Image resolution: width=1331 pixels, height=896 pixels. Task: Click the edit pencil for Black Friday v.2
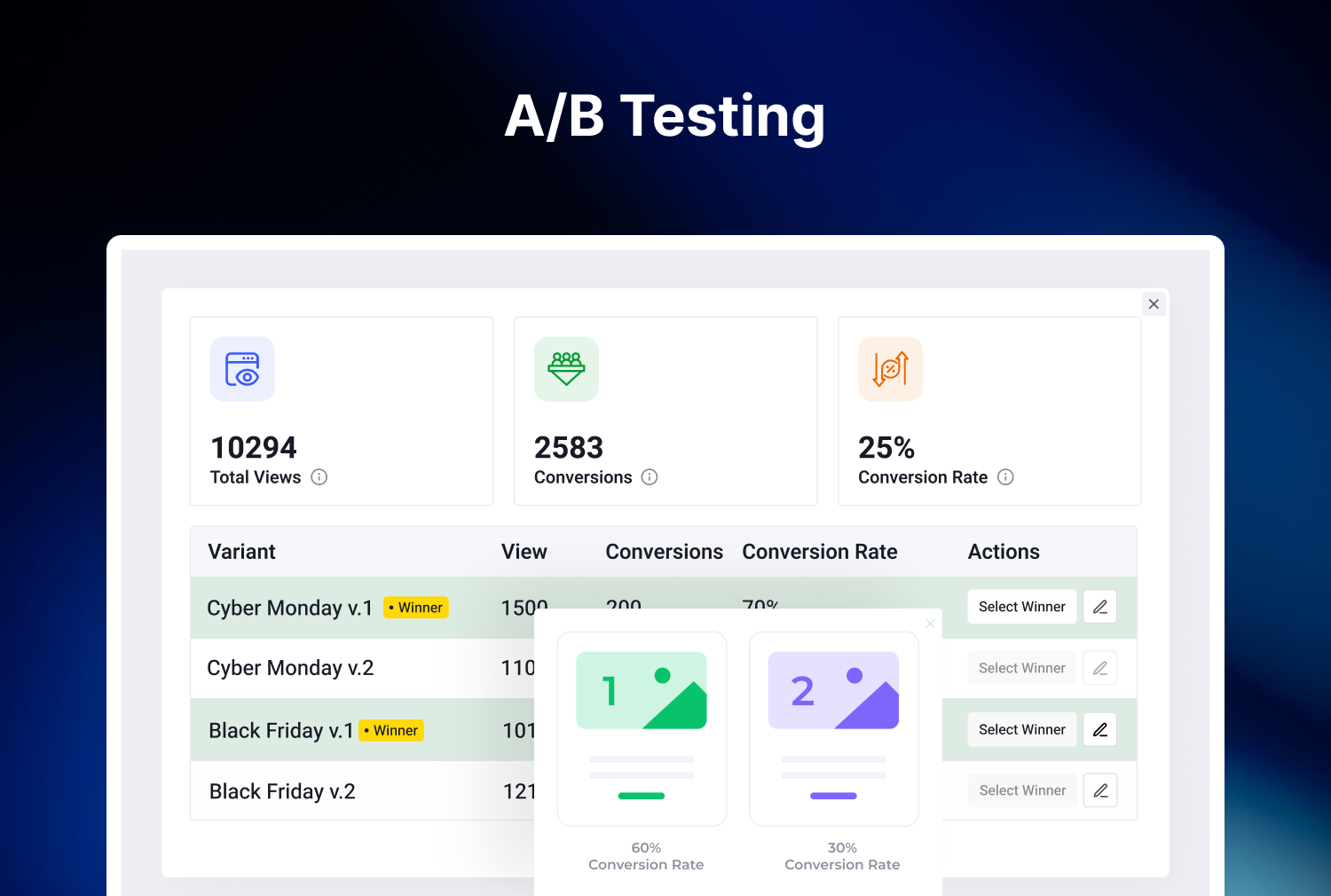click(x=1100, y=790)
